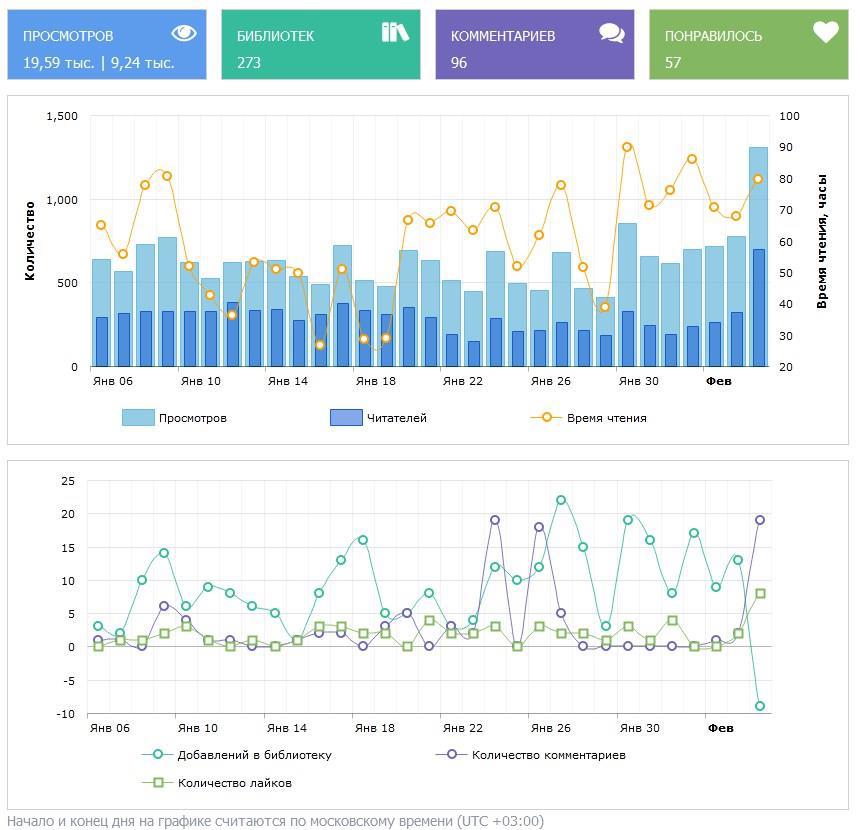Click the dark blue Читателей legend swatch
Screen dimensions: 860x830
[x=346, y=418]
